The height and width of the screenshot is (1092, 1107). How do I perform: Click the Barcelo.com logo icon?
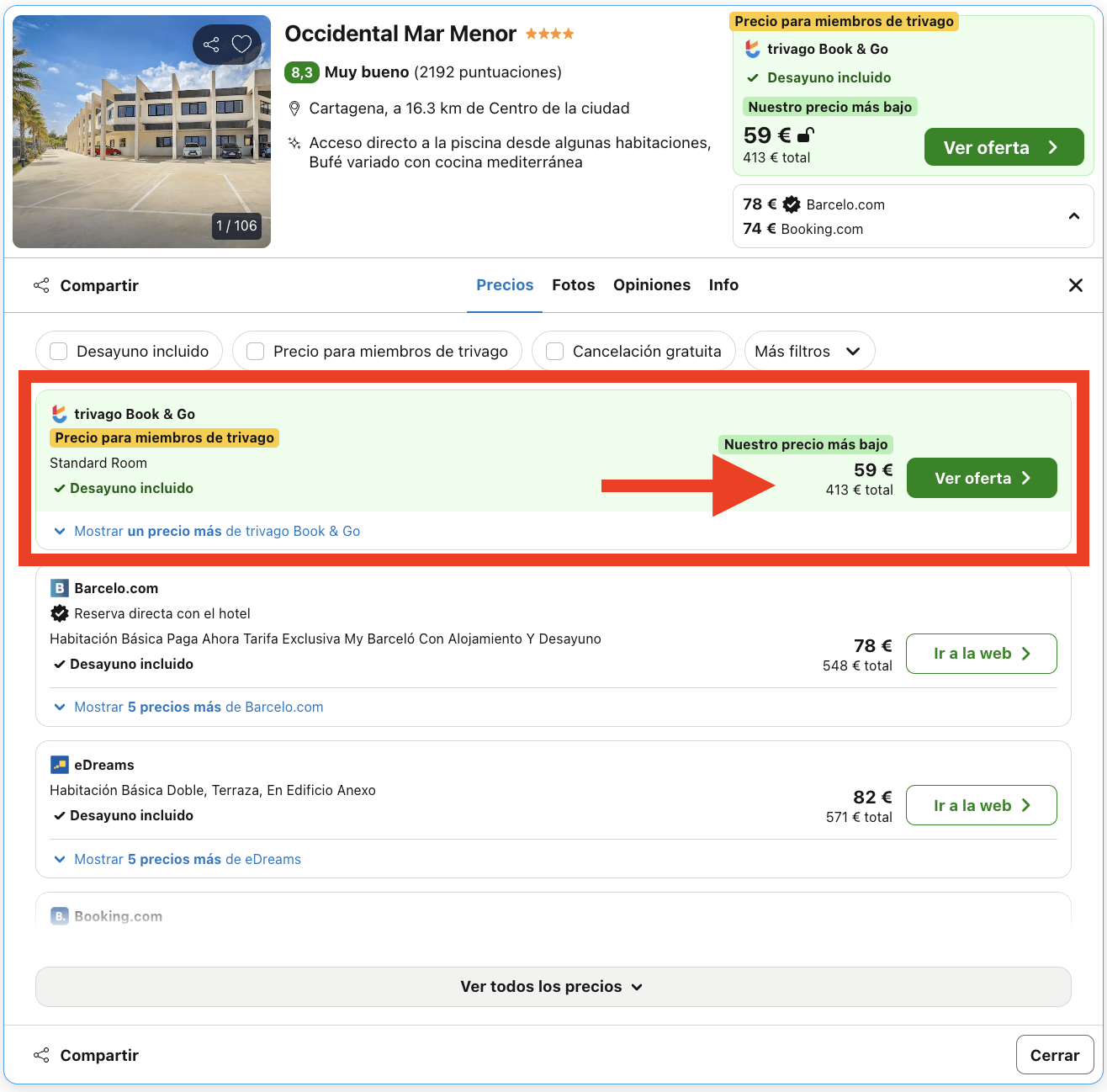click(x=59, y=588)
